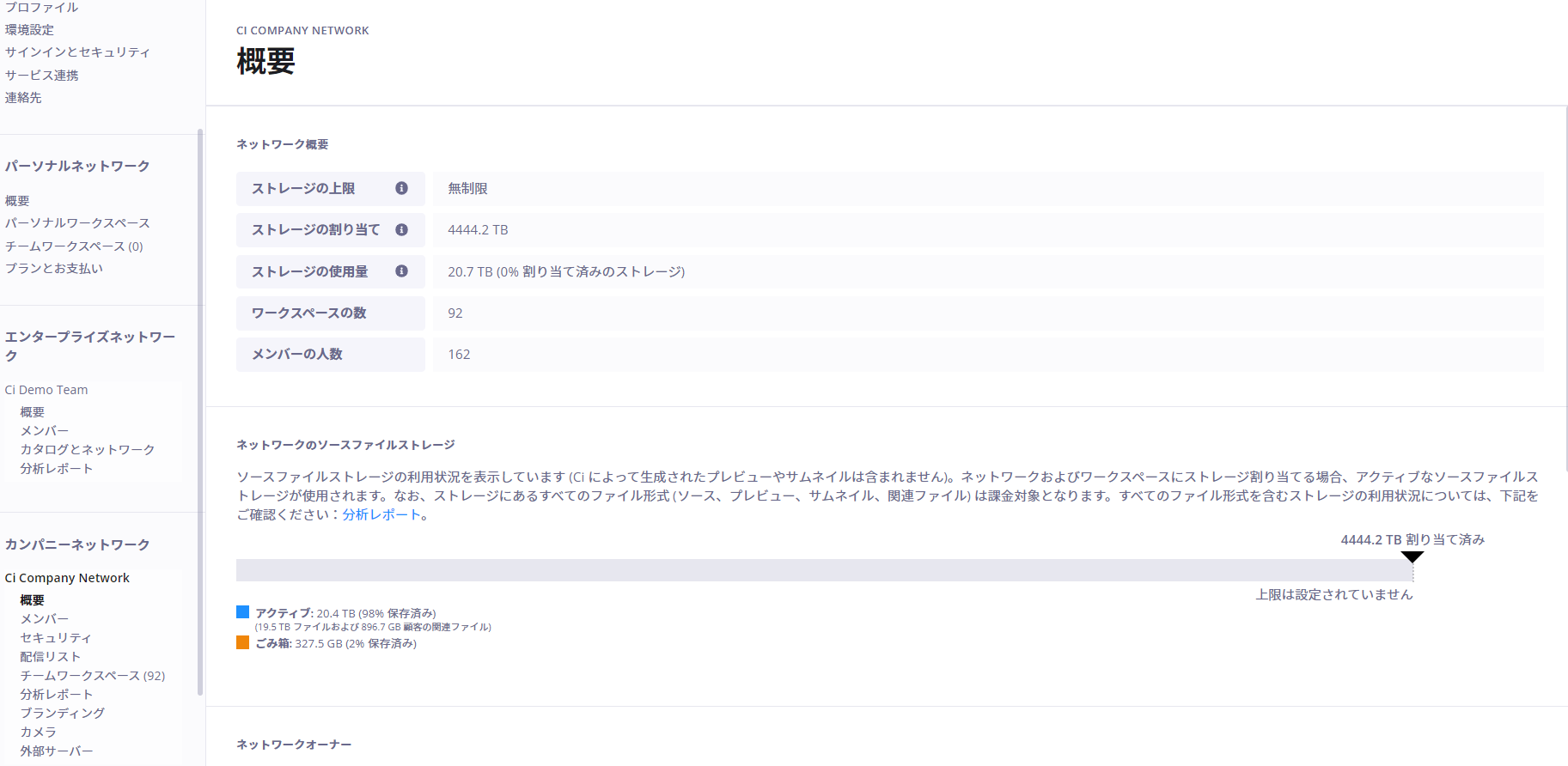Screen dimensions: 1568x766
Task: Open 分析レポート under Ci Demo Team
Action: point(57,469)
